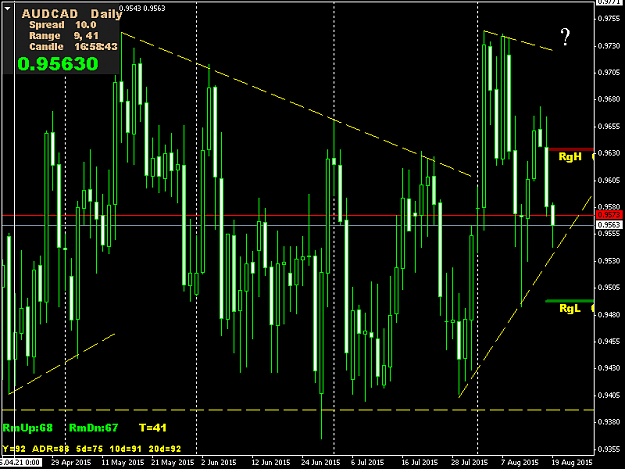Click the 29 Apr 2015 date label
The width and height of the screenshot is (625, 469).
[x=71, y=463]
